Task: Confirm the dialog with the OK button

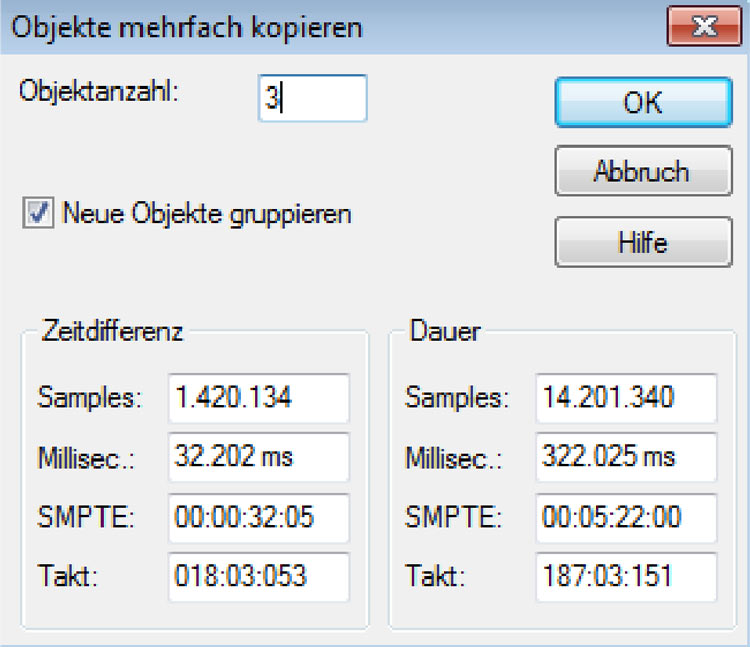Action: 643,102
